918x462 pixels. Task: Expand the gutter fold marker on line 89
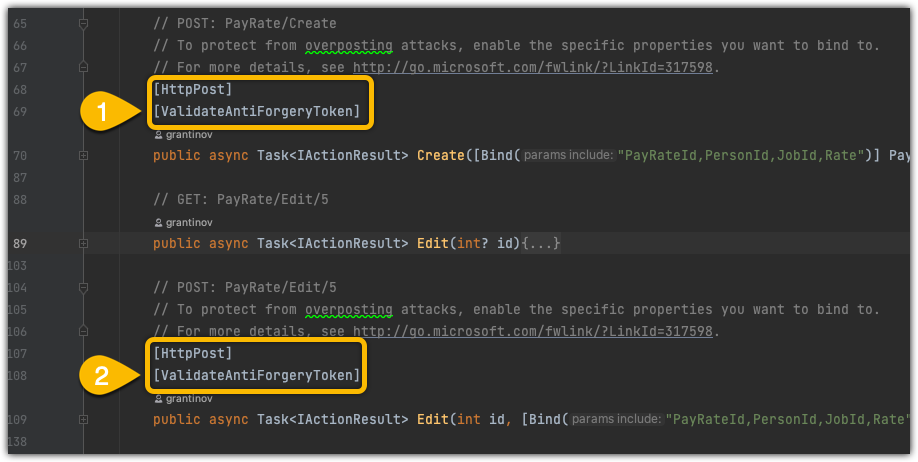[x=83, y=244]
